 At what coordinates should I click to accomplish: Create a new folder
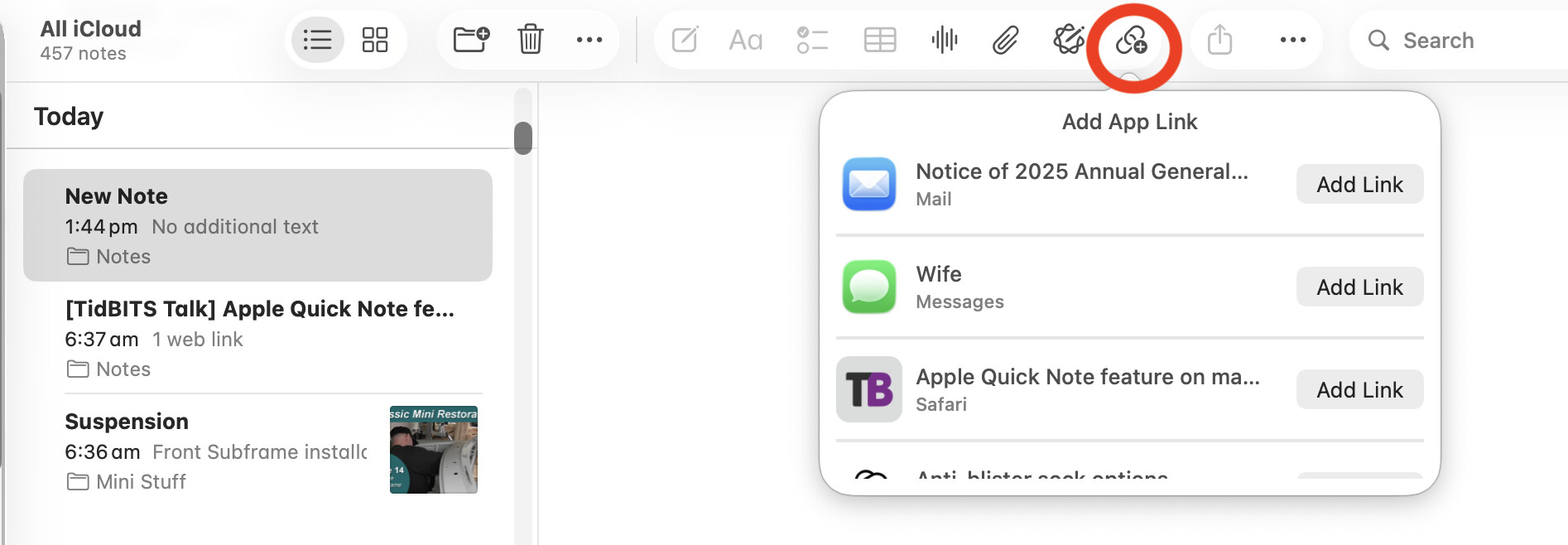[x=471, y=39]
